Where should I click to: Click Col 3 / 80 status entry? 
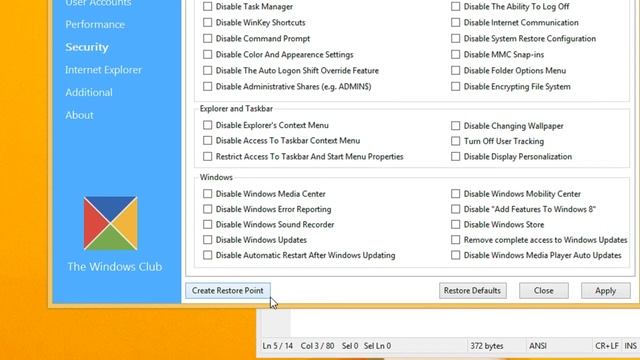pos(318,346)
